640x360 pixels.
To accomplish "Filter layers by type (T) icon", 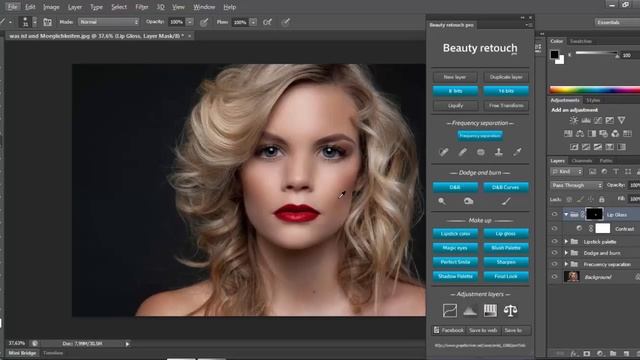I will coord(616,172).
